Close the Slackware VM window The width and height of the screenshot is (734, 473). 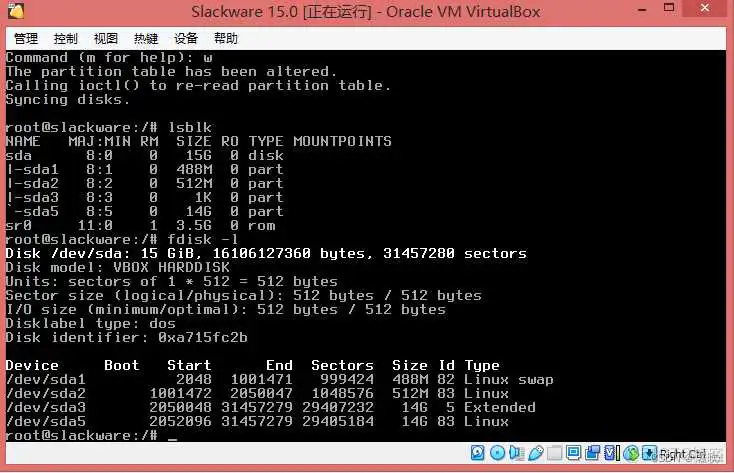[705, 8]
